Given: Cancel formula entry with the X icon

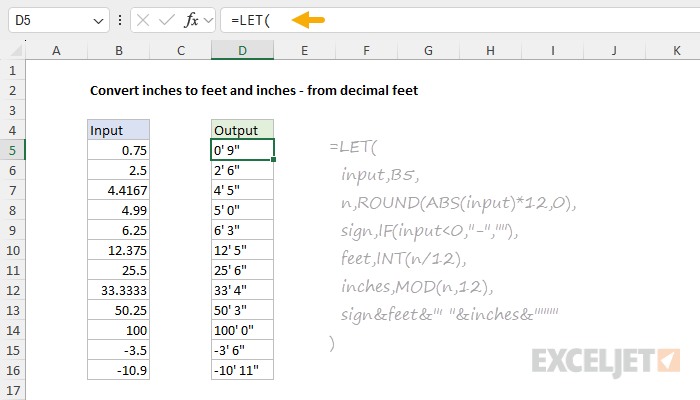Looking at the screenshot, I should pos(143,20).
